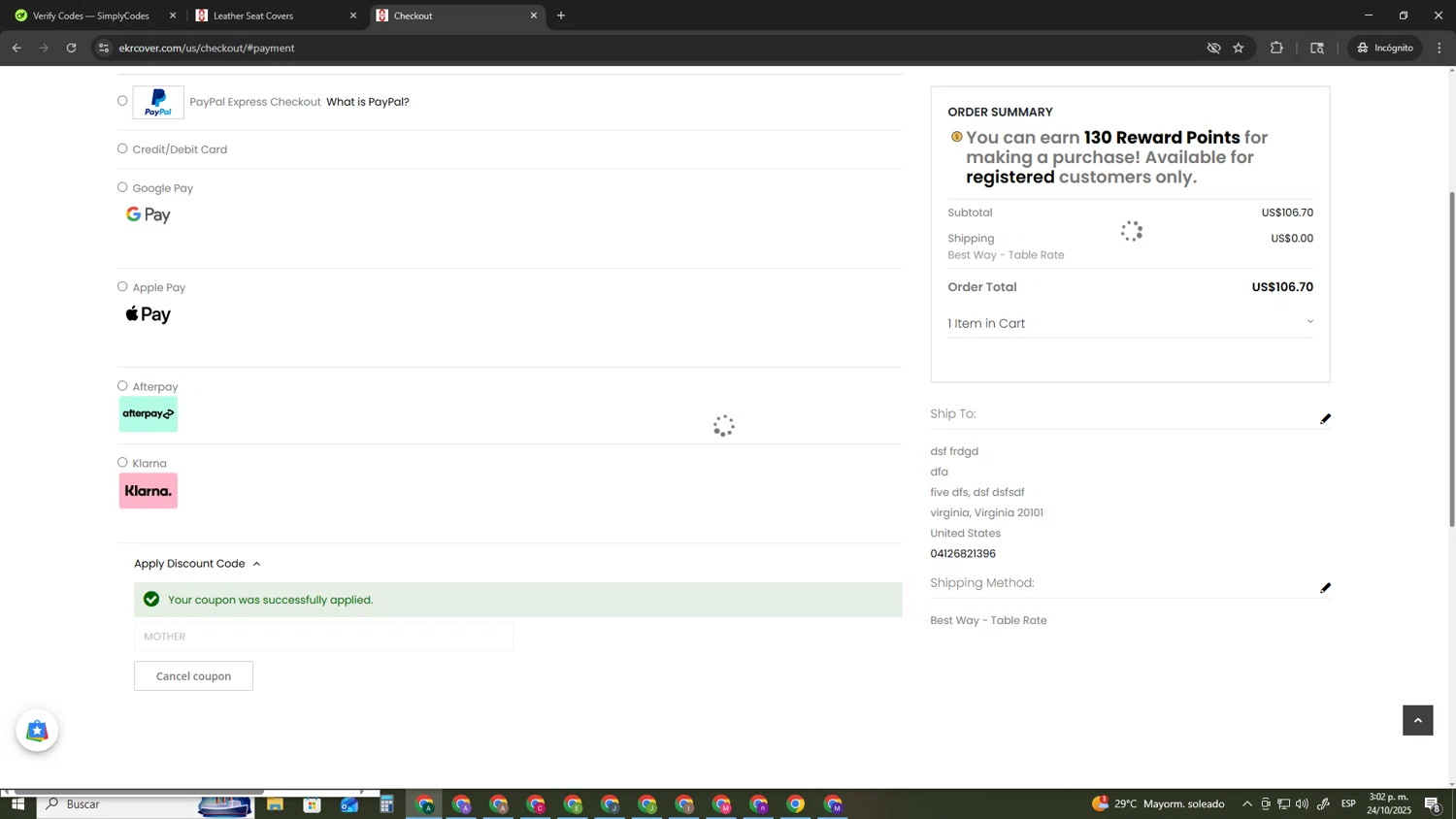Image resolution: width=1456 pixels, height=819 pixels.
Task: Collapse the Apply Discount Code section
Action: pyautogui.click(x=197, y=564)
